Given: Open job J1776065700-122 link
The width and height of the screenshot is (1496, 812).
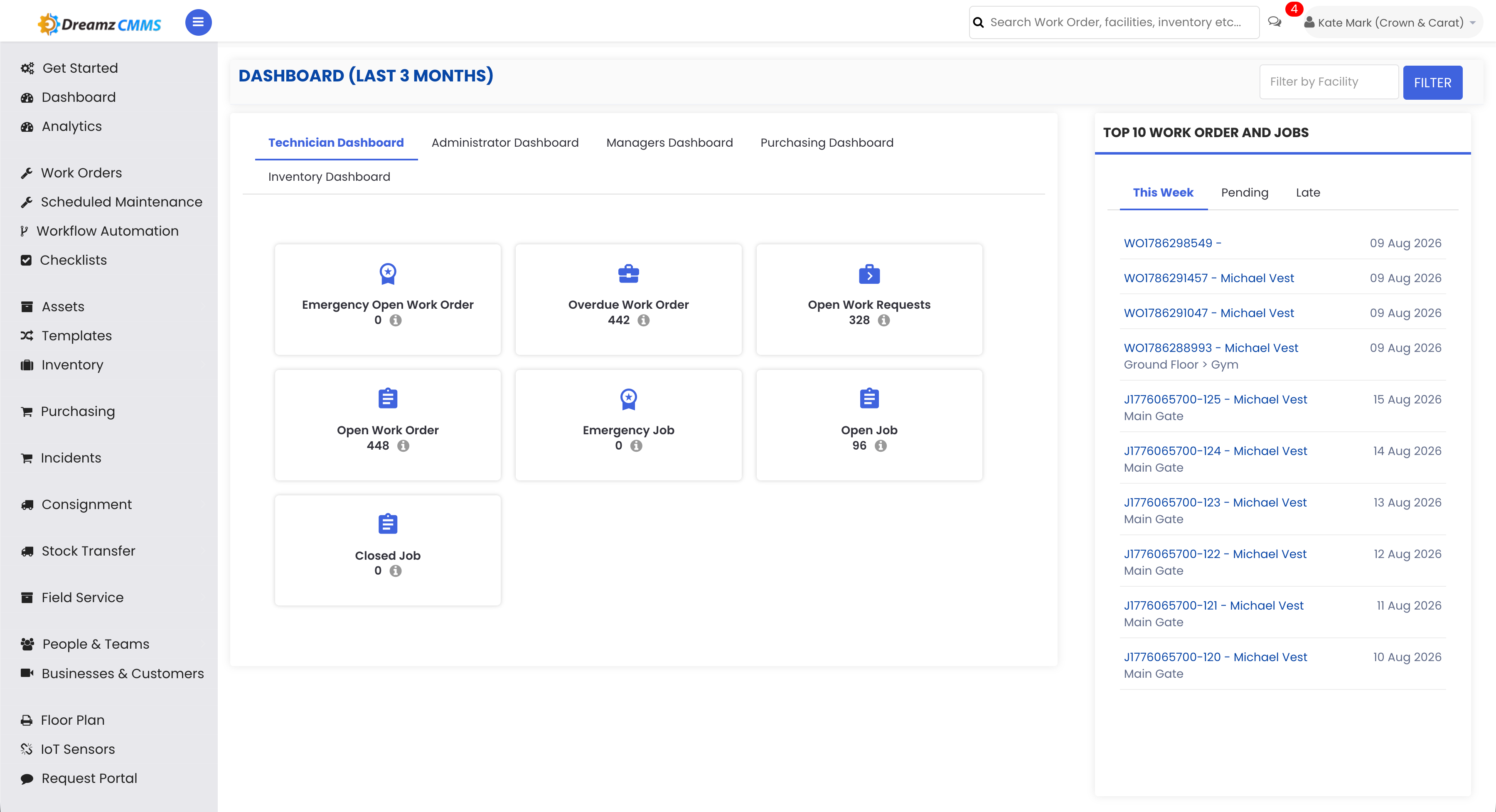Looking at the screenshot, I should (x=1215, y=555).
